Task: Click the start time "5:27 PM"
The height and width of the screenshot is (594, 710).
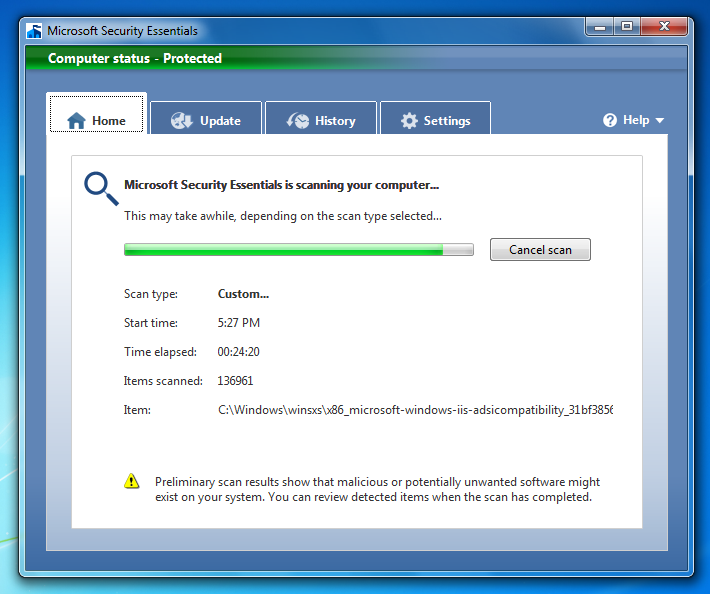Action: click(239, 323)
